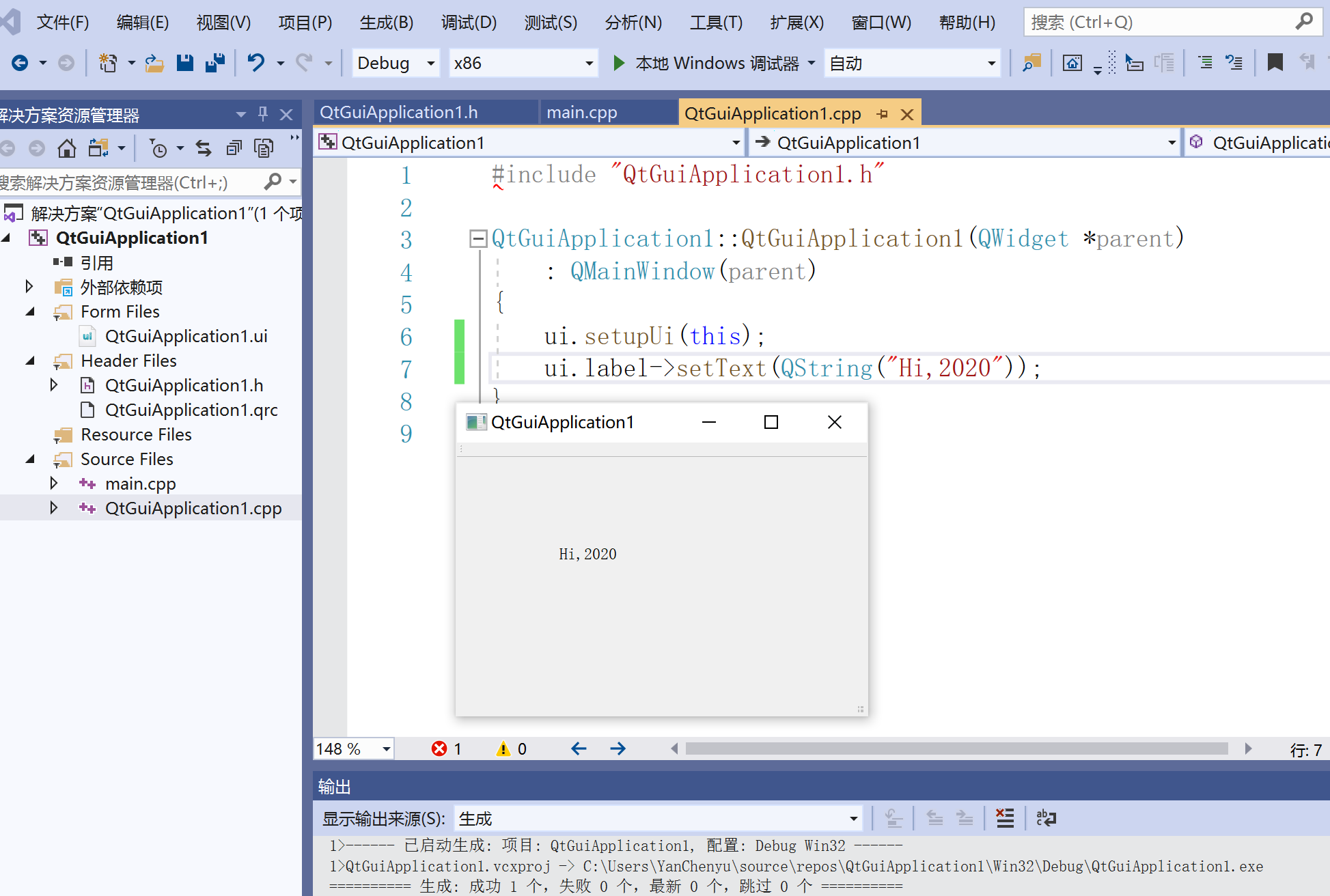The height and width of the screenshot is (896, 1330).
Task: Select QtGuiApplication1.ui in Solution Explorer
Action: (x=186, y=336)
